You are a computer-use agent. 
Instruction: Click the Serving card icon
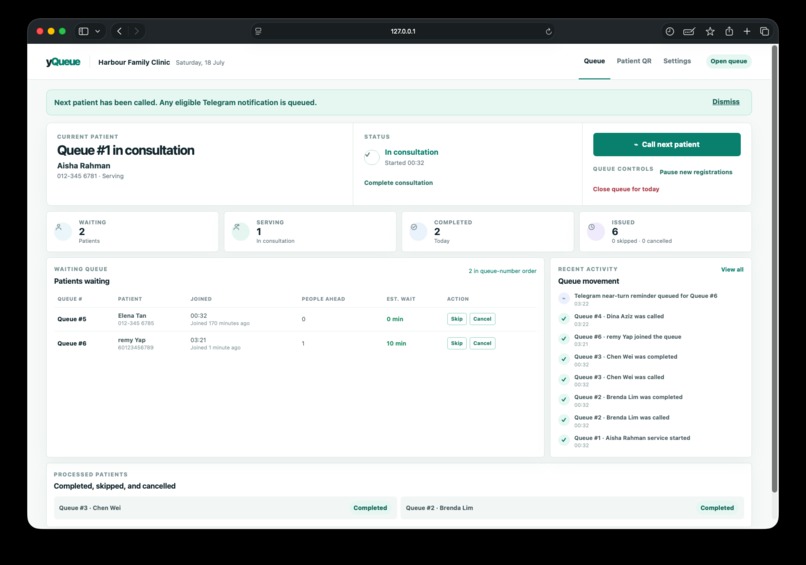coord(240,231)
